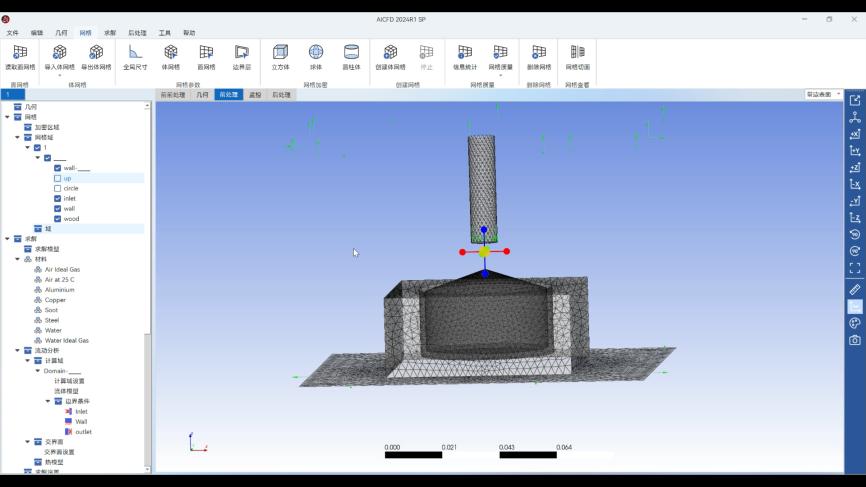Image resolution: width=866 pixels, height=487 pixels.
Task: Select the Copper material in the tree
Action: point(55,300)
